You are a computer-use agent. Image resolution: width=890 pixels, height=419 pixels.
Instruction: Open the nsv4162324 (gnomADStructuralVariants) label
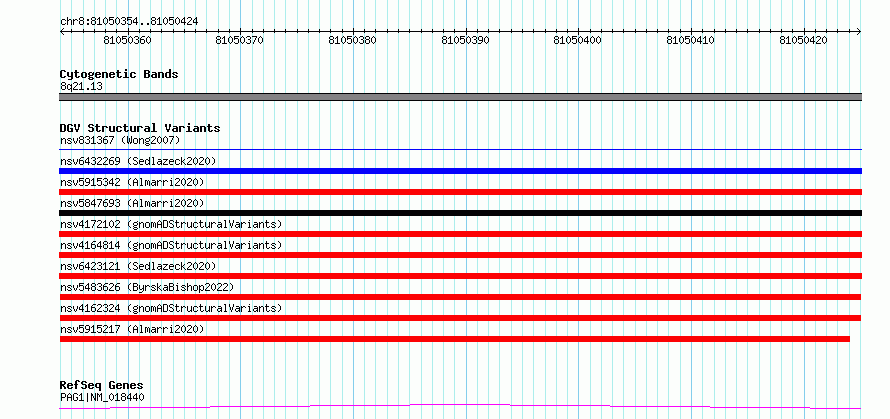171,308
